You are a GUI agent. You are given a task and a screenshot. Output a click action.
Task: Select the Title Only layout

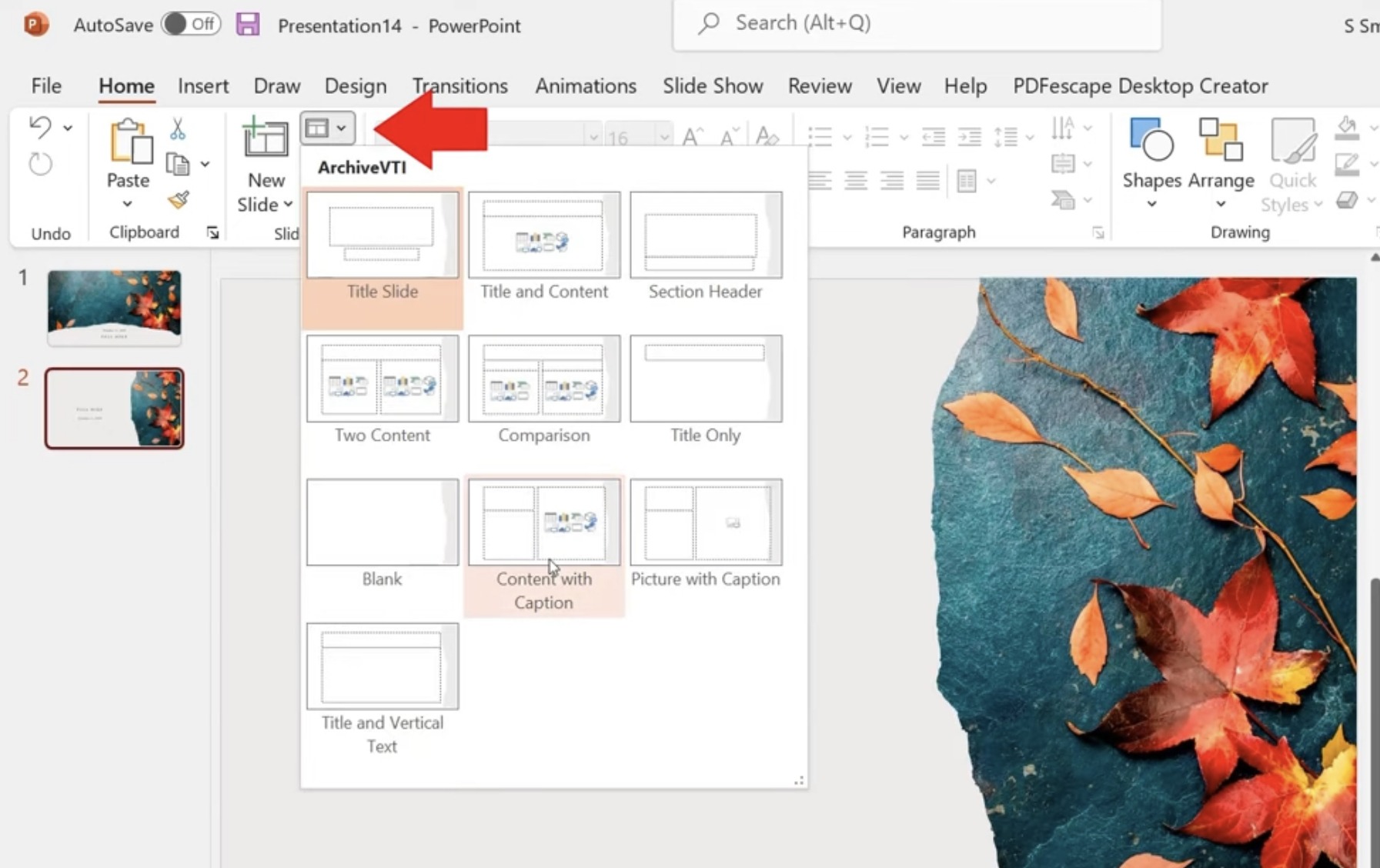706,392
